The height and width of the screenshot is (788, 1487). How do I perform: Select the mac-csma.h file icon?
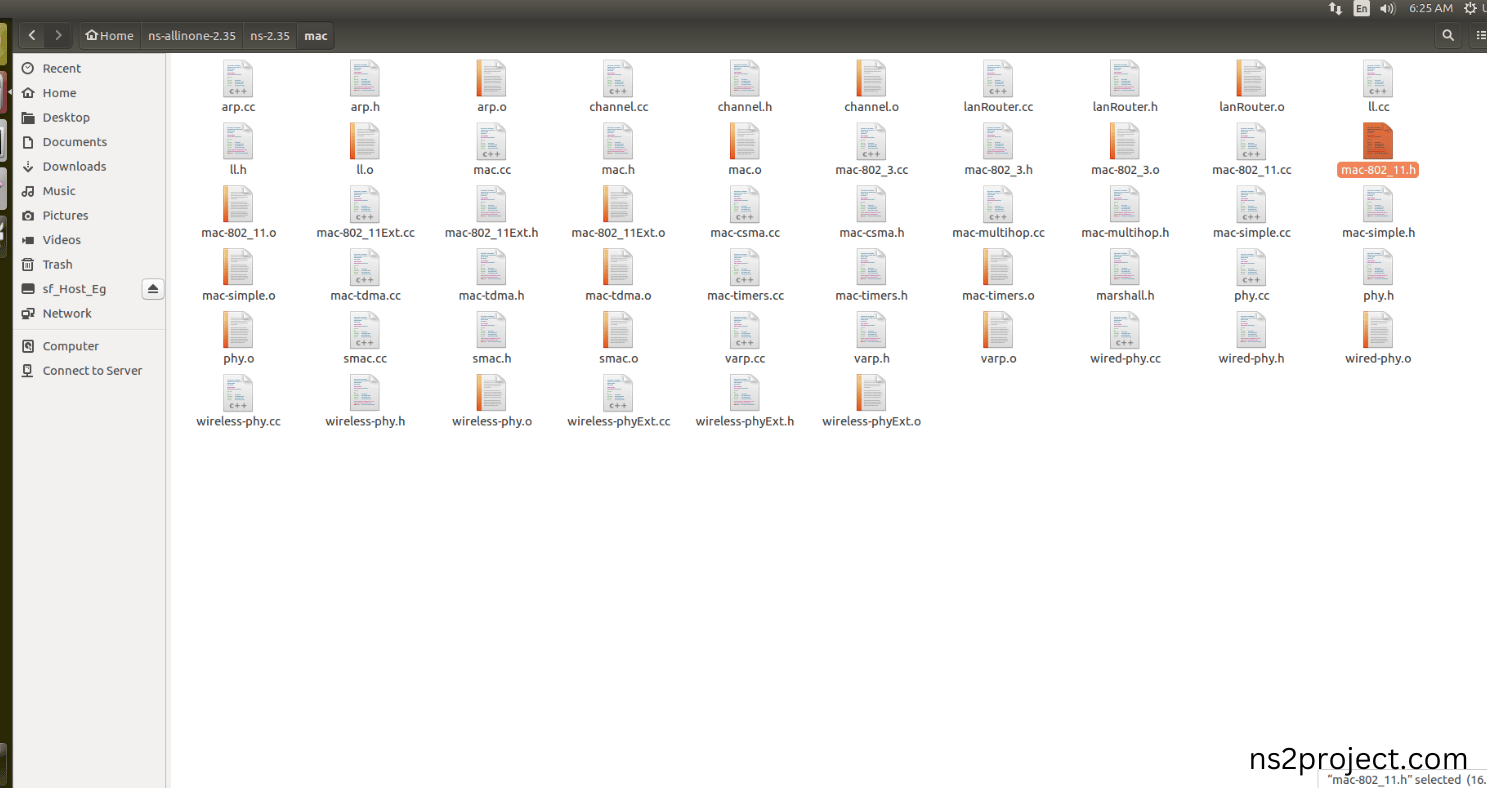pos(872,204)
